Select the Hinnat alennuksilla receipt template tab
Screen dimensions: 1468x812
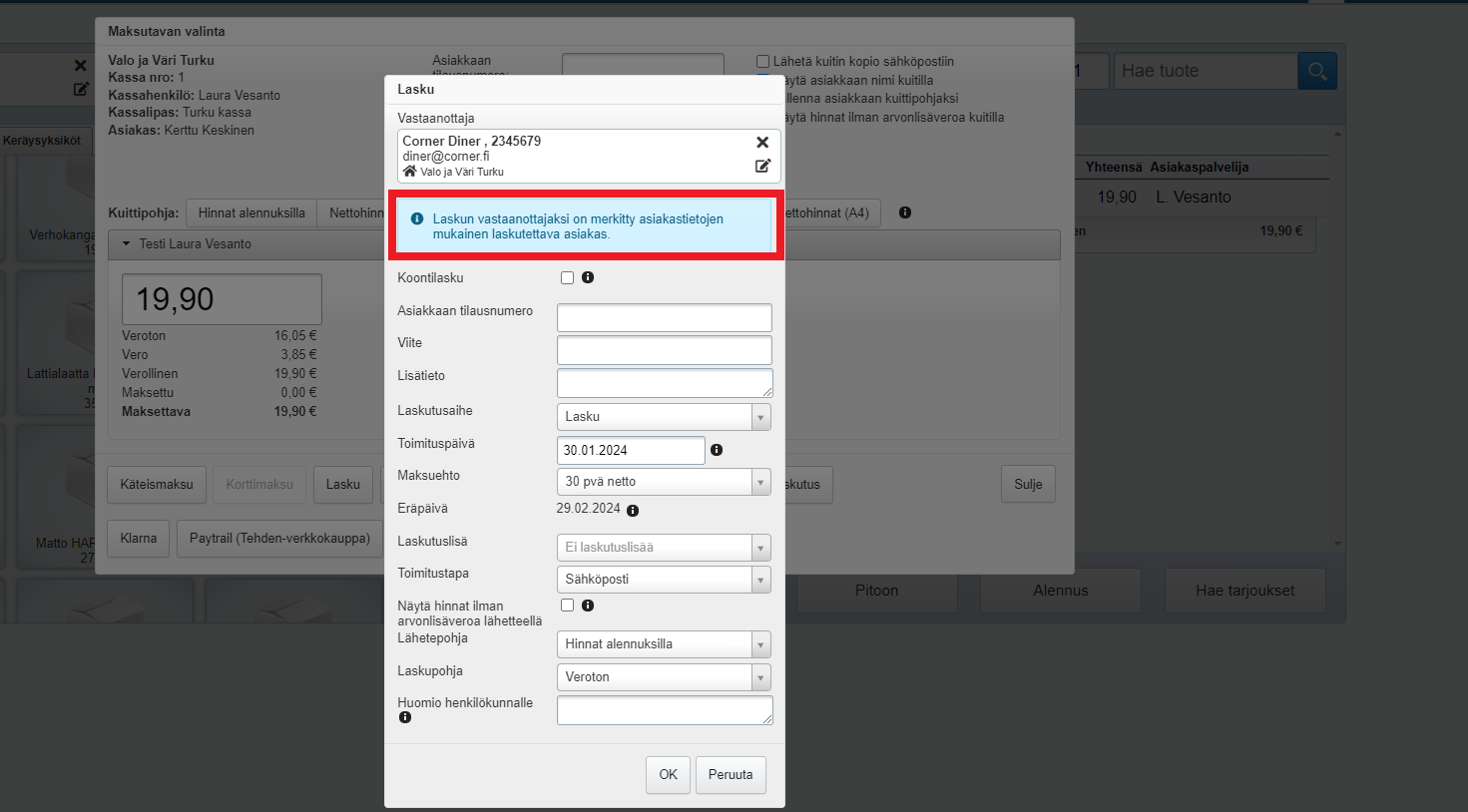[x=251, y=212]
